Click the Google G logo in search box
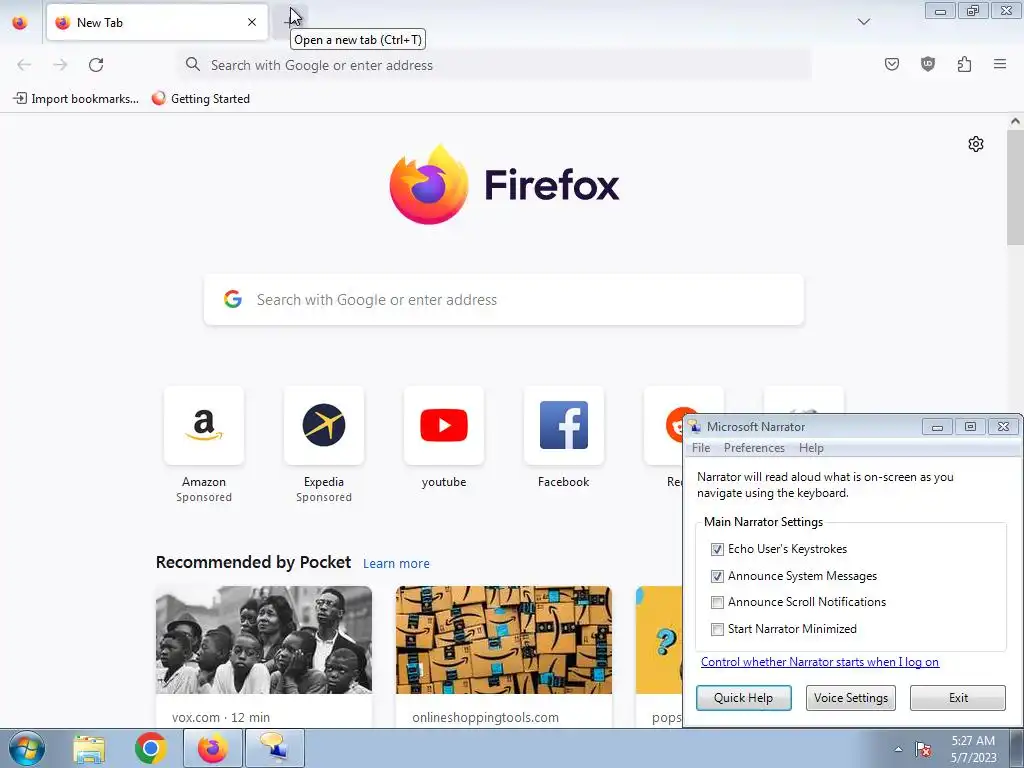The height and width of the screenshot is (768, 1024). (x=232, y=299)
